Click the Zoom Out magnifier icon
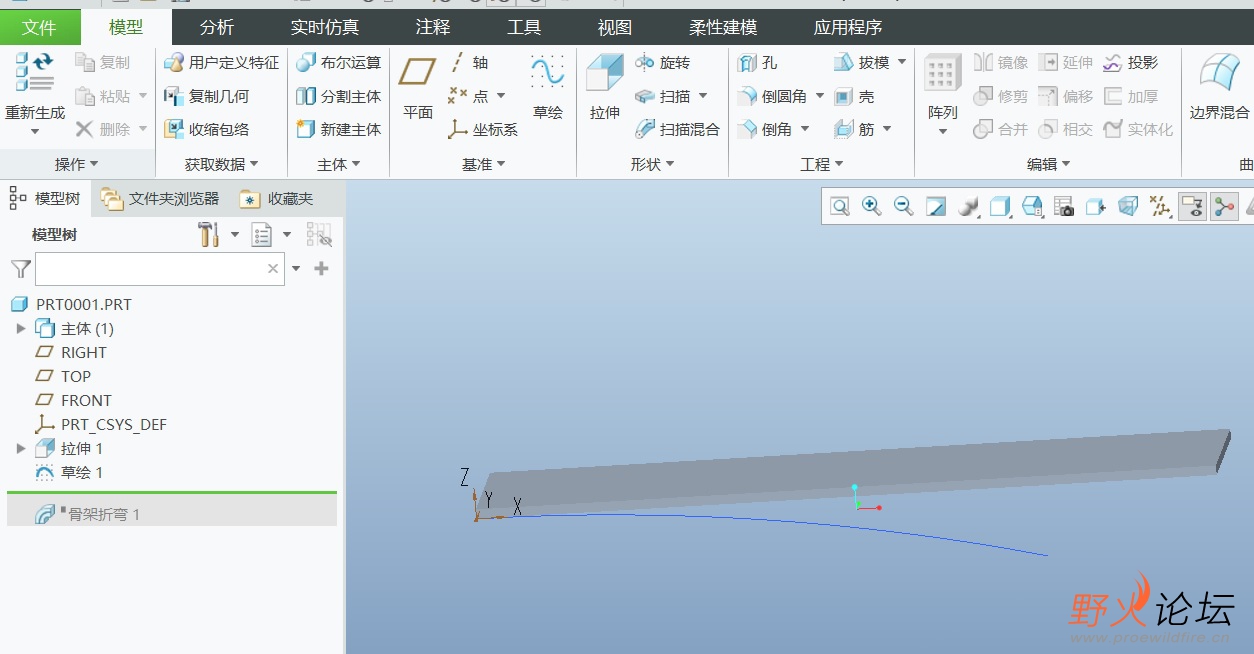 click(x=903, y=206)
